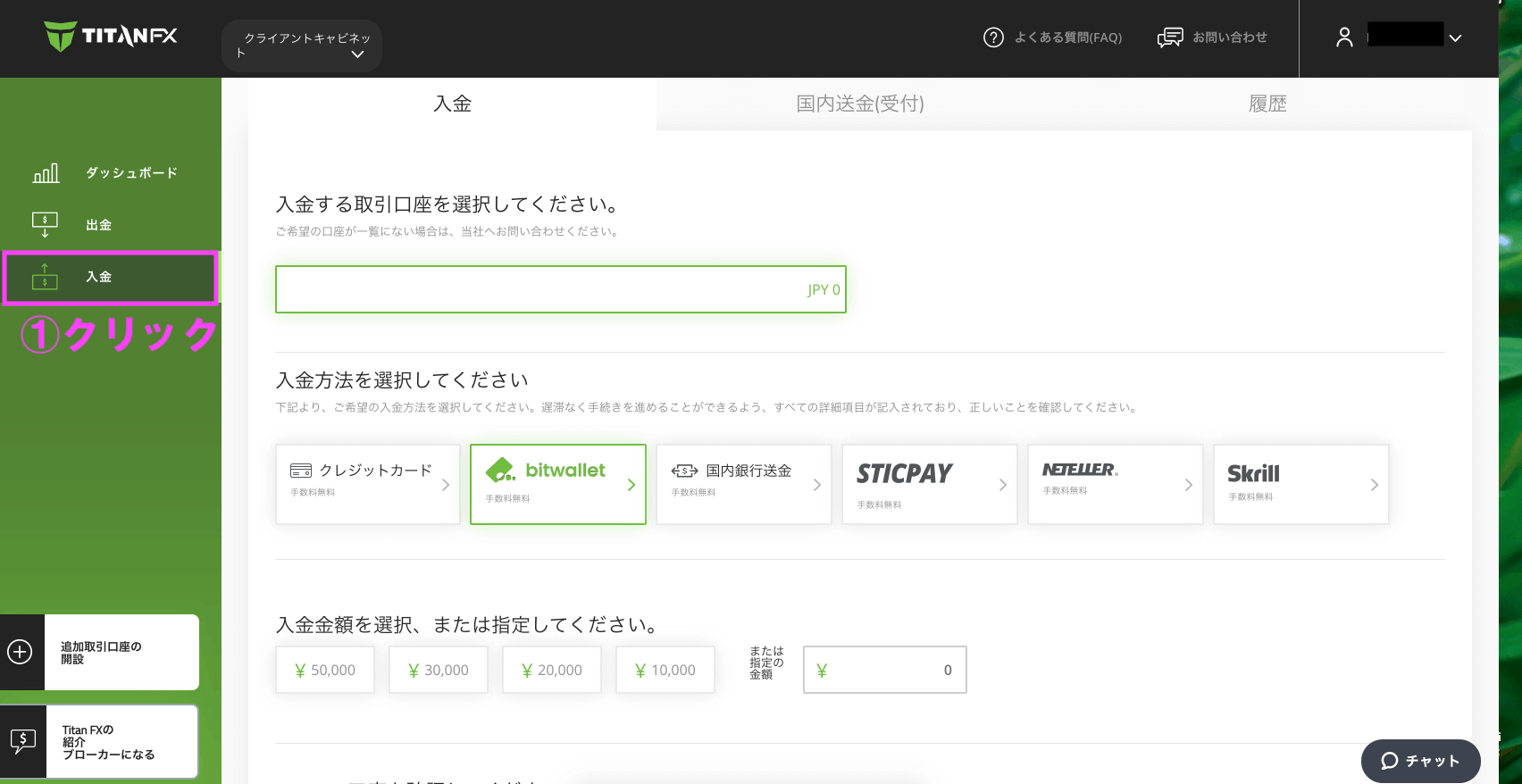
Task: Click the チャット button
Action: click(x=1421, y=761)
